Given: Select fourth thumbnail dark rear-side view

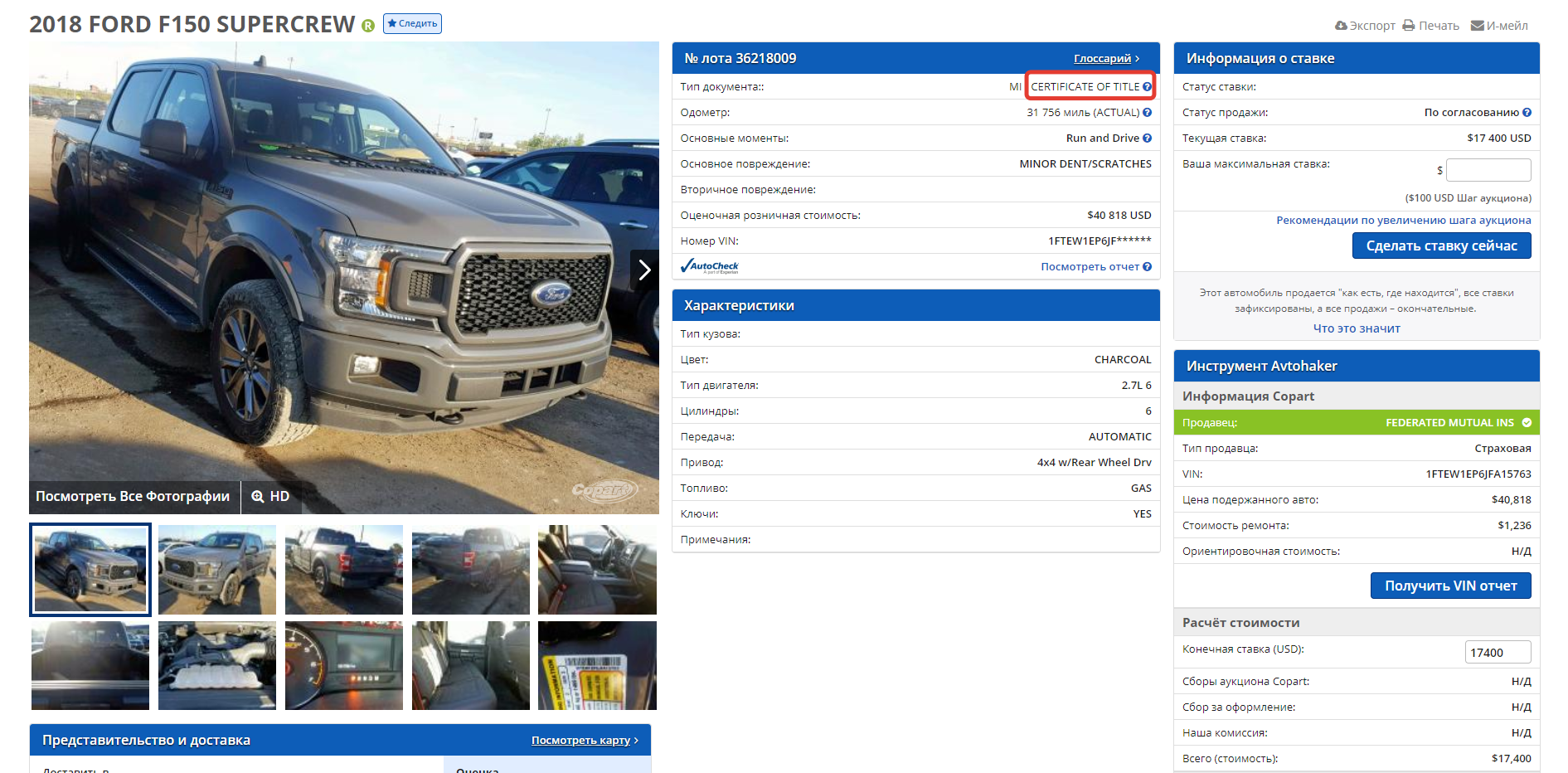Looking at the screenshot, I should [x=471, y=570].
